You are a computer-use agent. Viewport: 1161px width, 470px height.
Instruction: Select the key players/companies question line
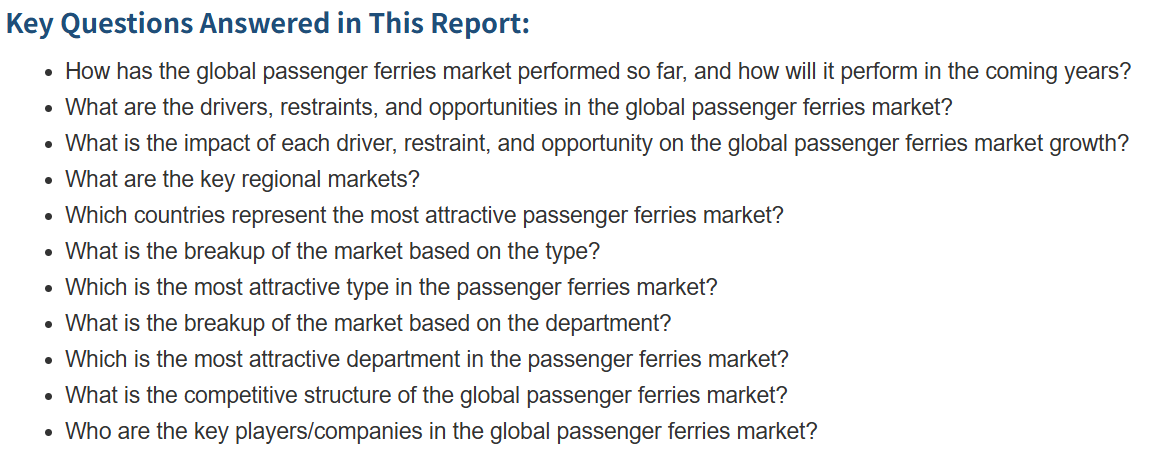click(441, 432)
